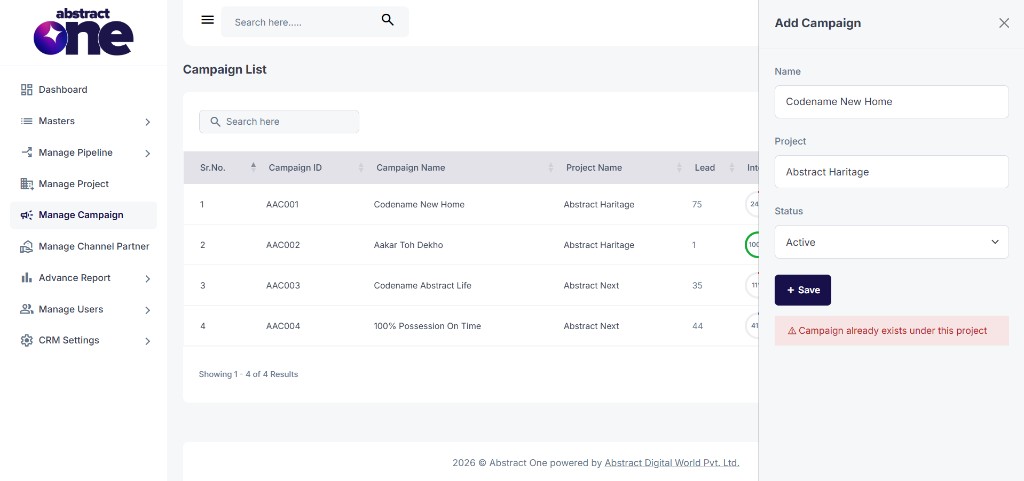Viewport: 1024px width, 481px height.
Task: Click the Dashboard grid icon
Action: coord(27,89)
